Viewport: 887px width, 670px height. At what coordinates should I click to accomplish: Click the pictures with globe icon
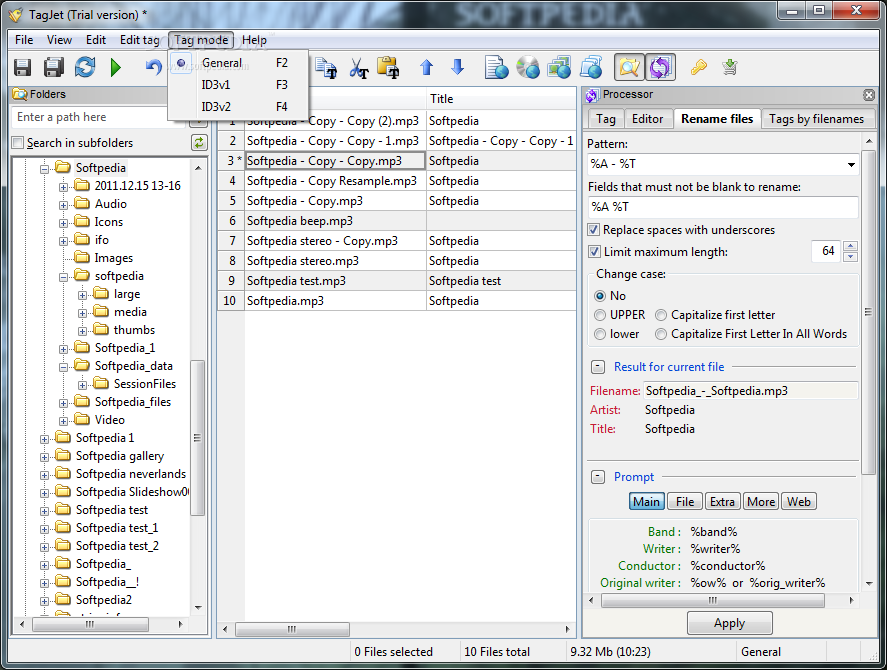(559, 67)
